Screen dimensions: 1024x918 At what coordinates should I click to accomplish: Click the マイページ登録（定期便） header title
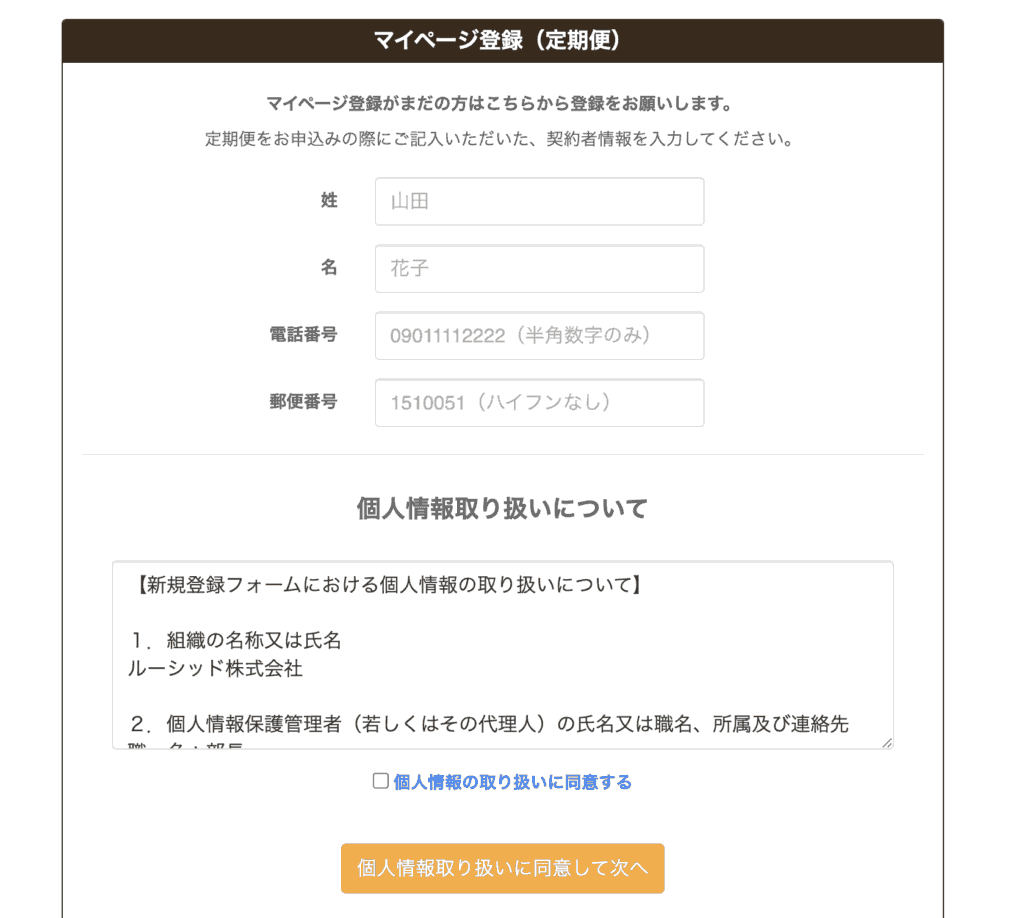[x=498, y=40]
